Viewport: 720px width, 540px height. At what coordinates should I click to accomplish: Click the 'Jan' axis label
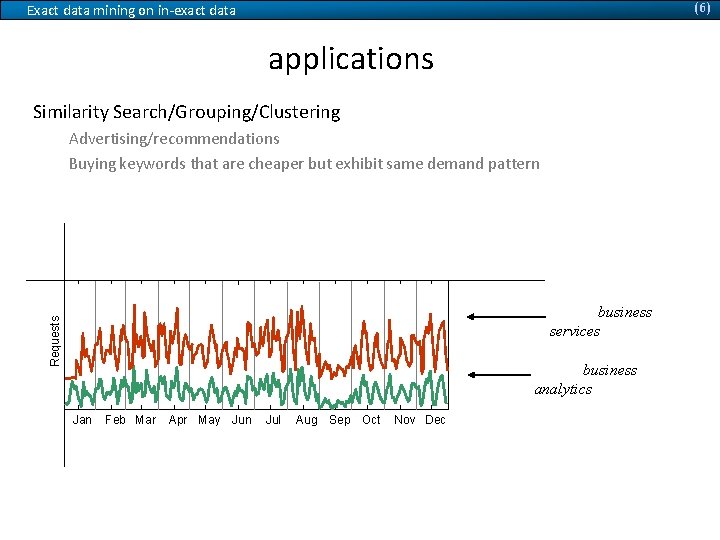tap(82, 420)
